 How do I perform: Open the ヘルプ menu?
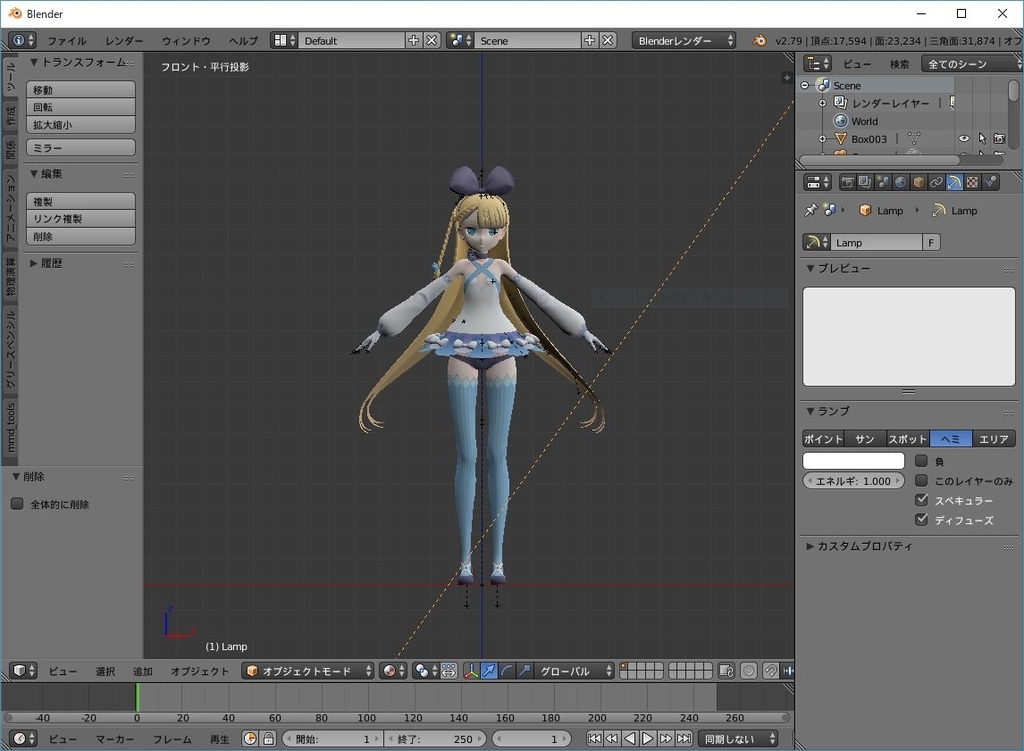point(244,40)
